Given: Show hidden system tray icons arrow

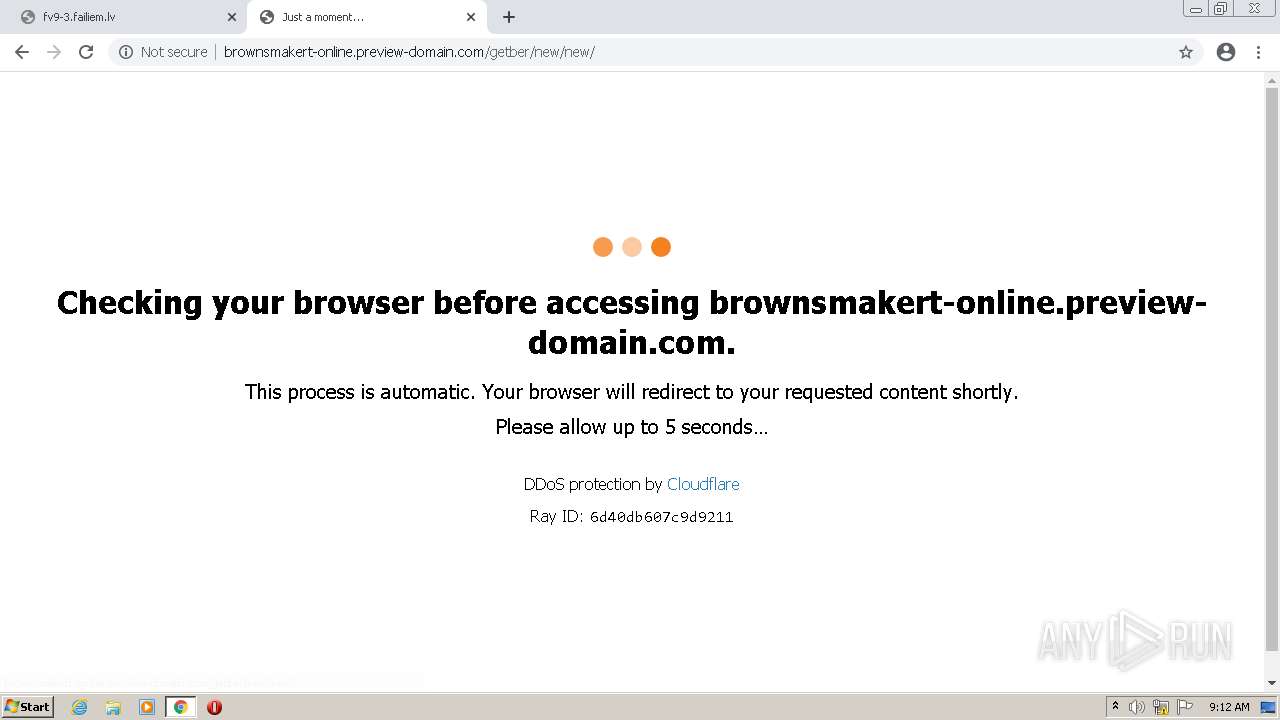Looking at the screenshot, I should click(1115, 706).
